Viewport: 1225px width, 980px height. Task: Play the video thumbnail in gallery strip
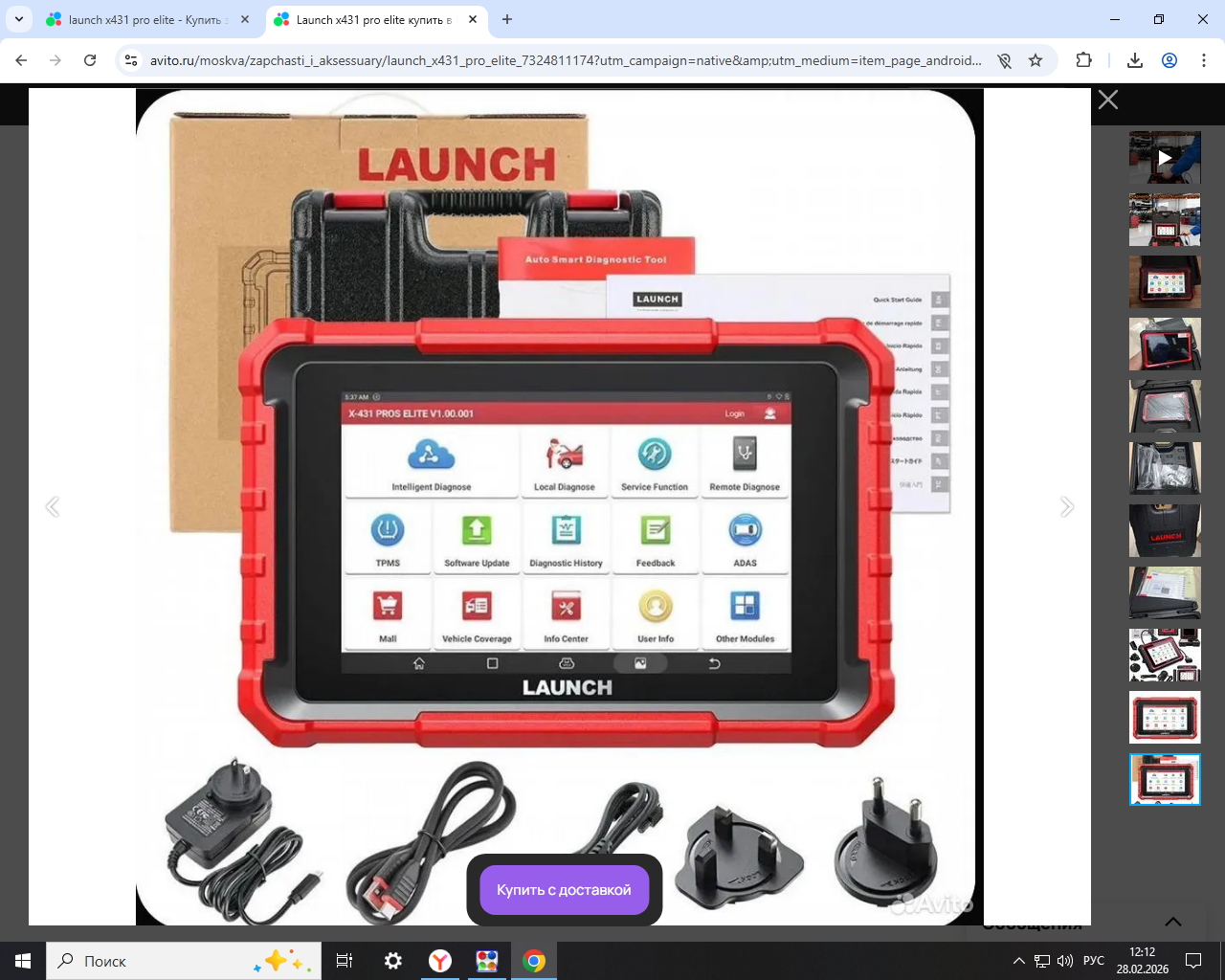pos(1165,158)
